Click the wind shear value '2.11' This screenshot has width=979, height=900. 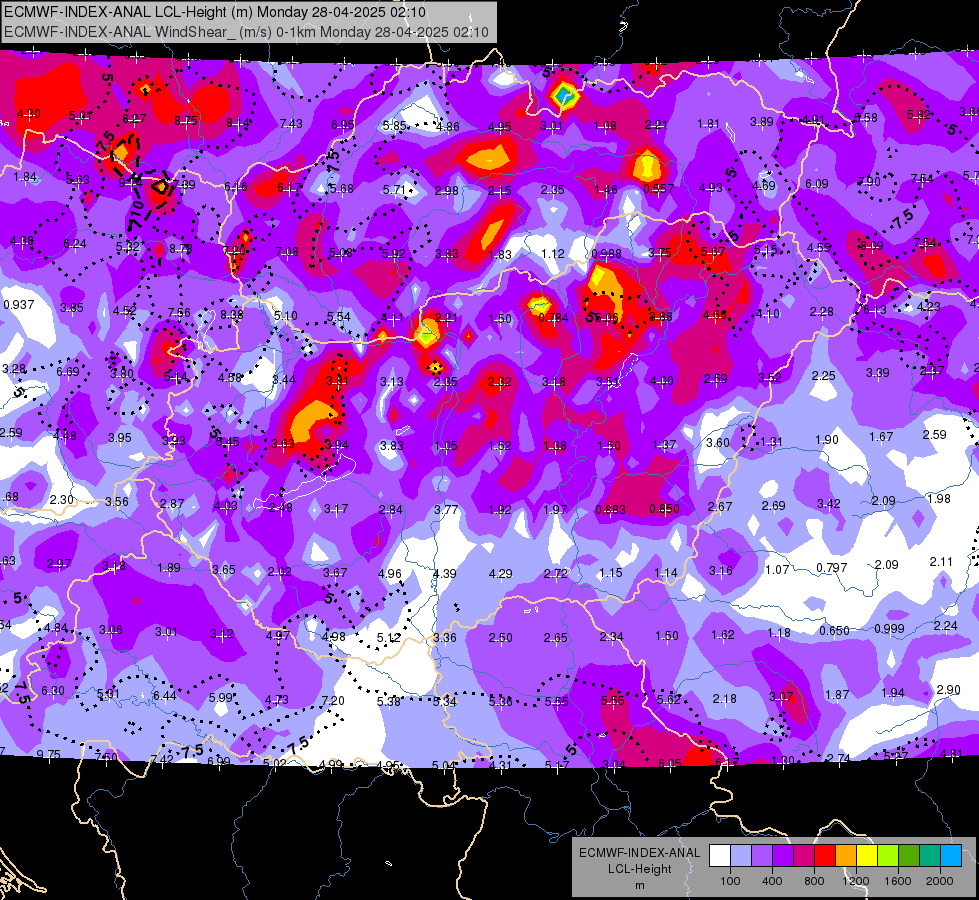point(941,562)
